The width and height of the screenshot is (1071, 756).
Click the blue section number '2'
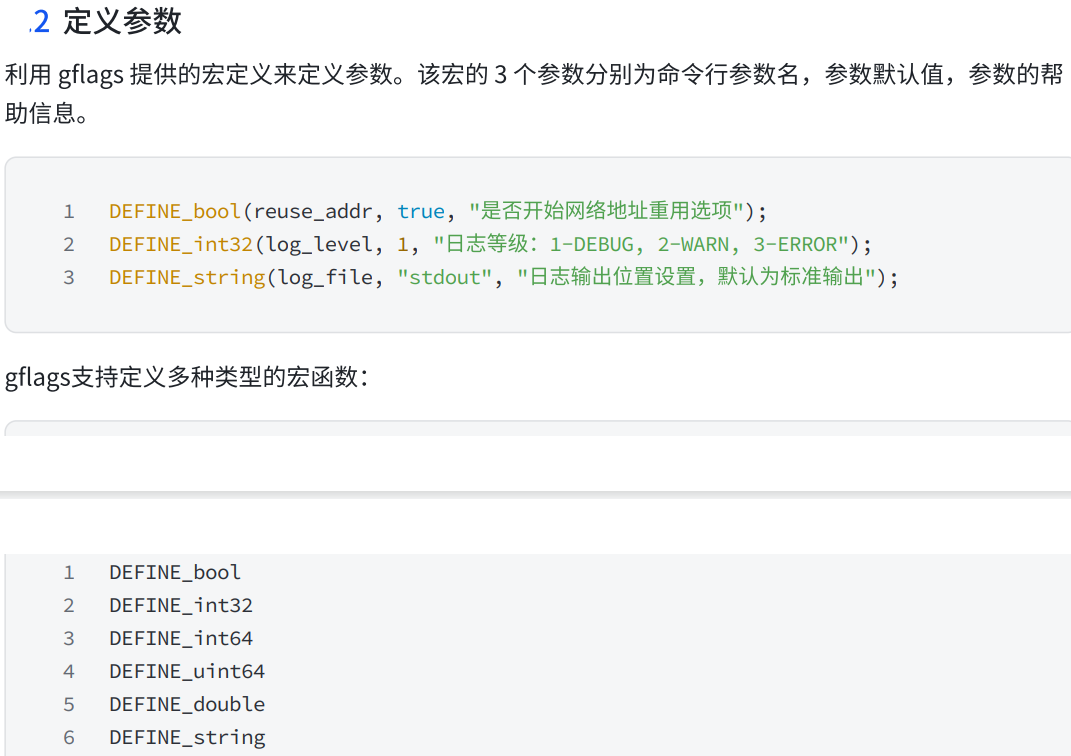click(x=41, y=22)
